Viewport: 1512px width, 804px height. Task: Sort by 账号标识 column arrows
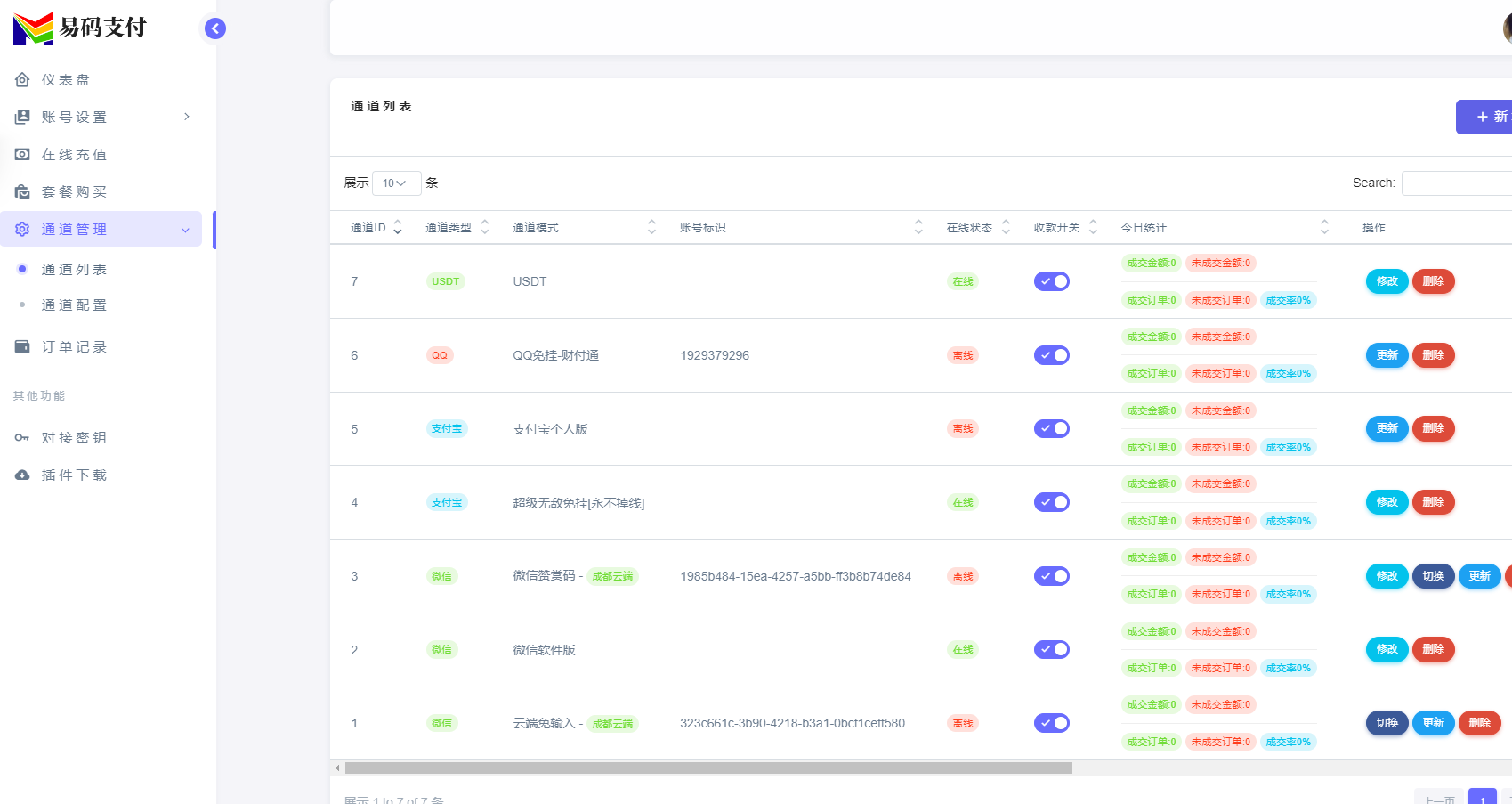pos(918,227)
